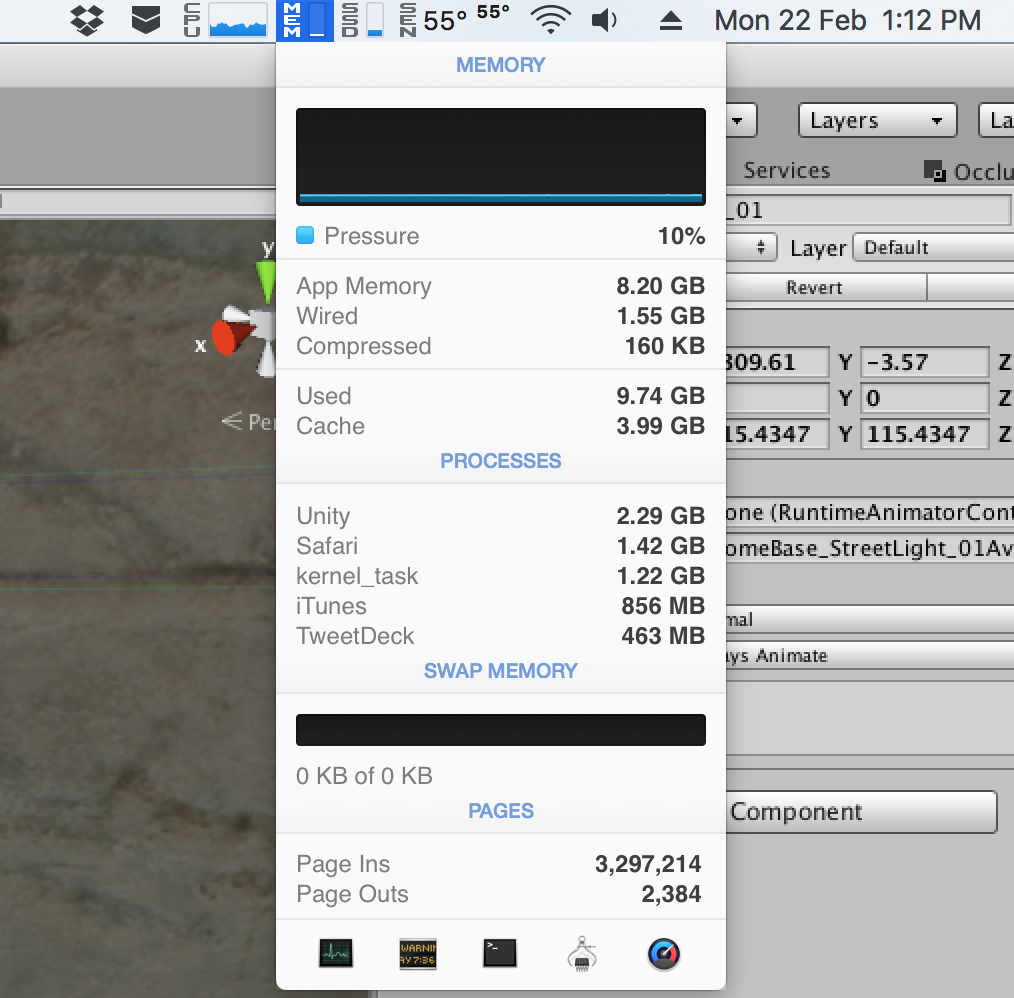Open the iStat sensors temperature item
This screenshot has height=998, width=1014.
pos(455,20)
